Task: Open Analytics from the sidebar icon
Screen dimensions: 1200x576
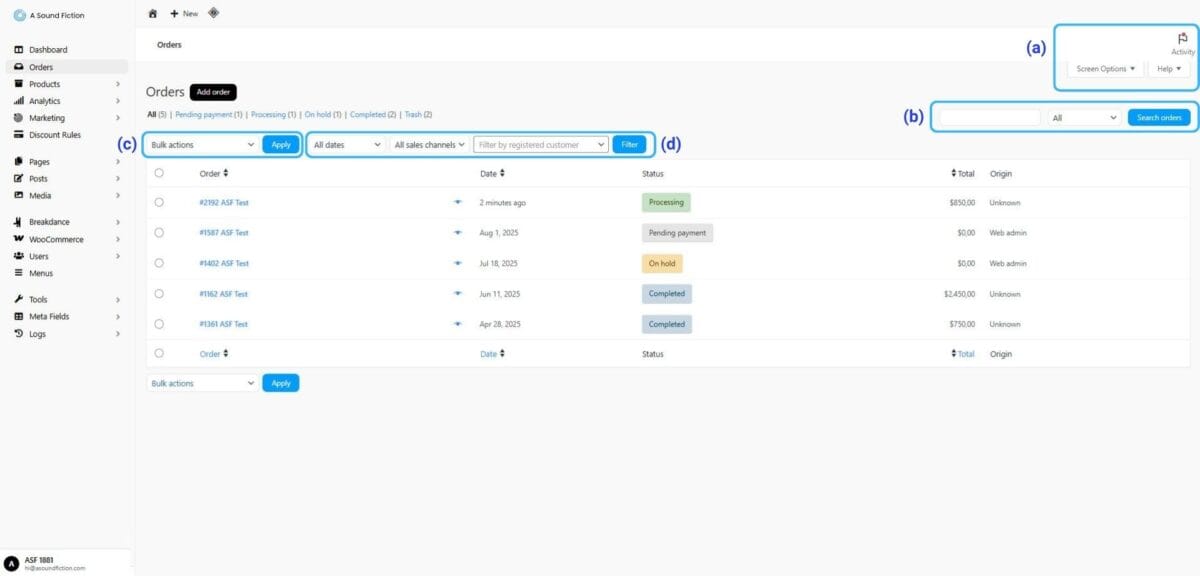Action: (x=19, y=101)
